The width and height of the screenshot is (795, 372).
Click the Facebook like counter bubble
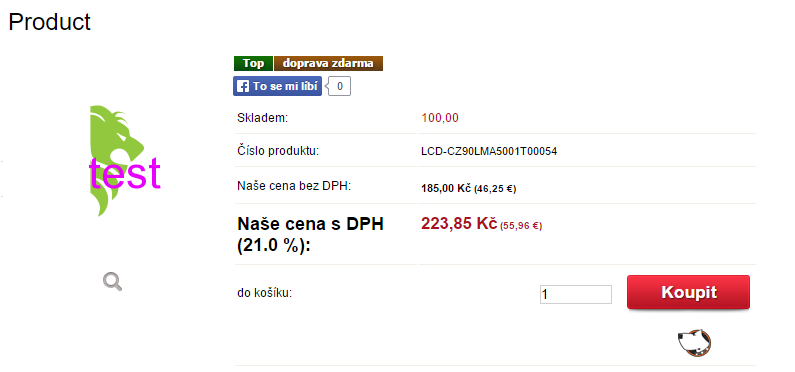tap(339, 86)
